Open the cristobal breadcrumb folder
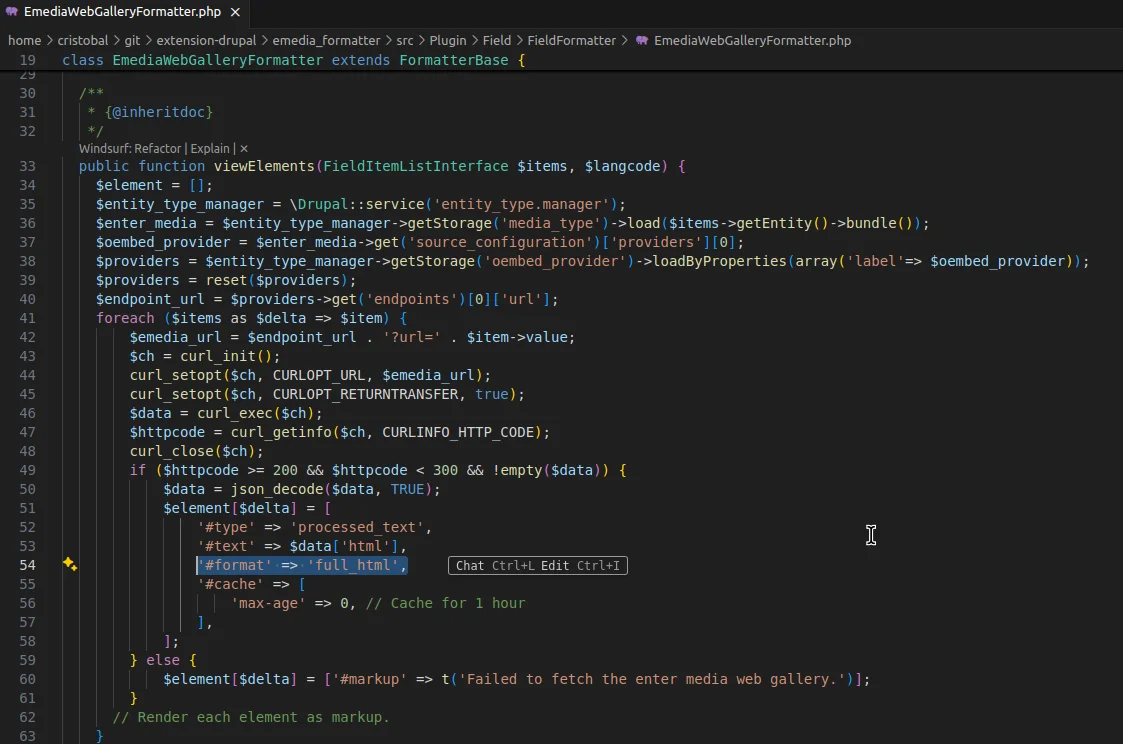This screenshot has height=744, width=1123. click(85, 41)
